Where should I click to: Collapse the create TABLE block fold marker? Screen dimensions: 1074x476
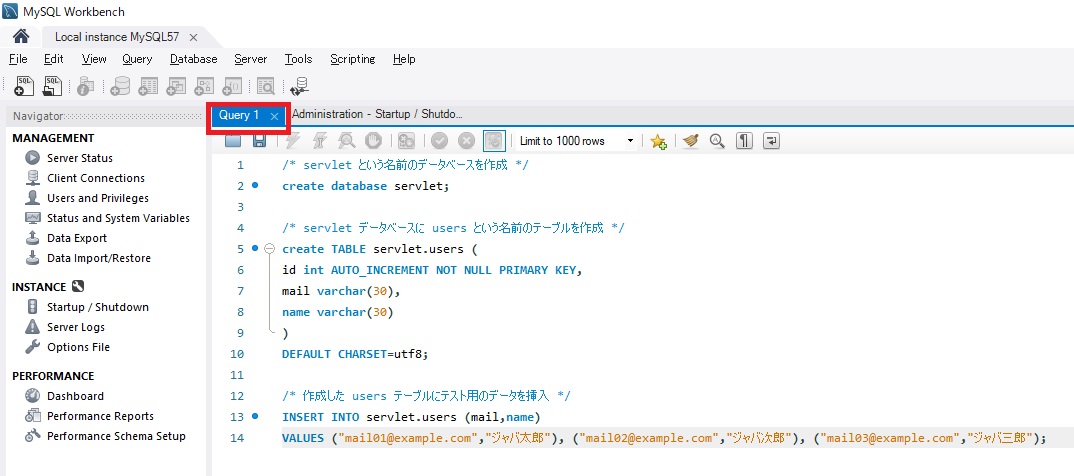(x=269, y=249)
